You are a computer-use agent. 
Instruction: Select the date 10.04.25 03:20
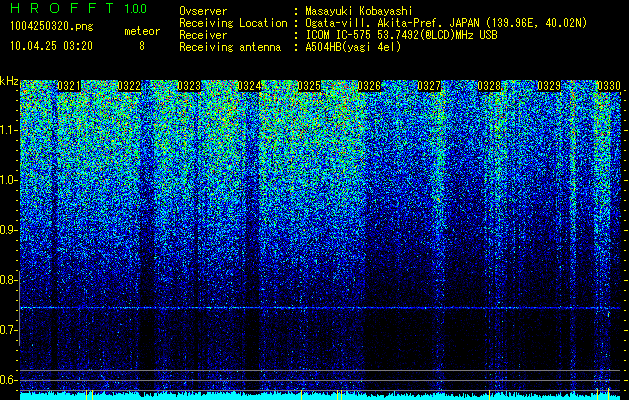pyautogui.click(x=51, y=46)
